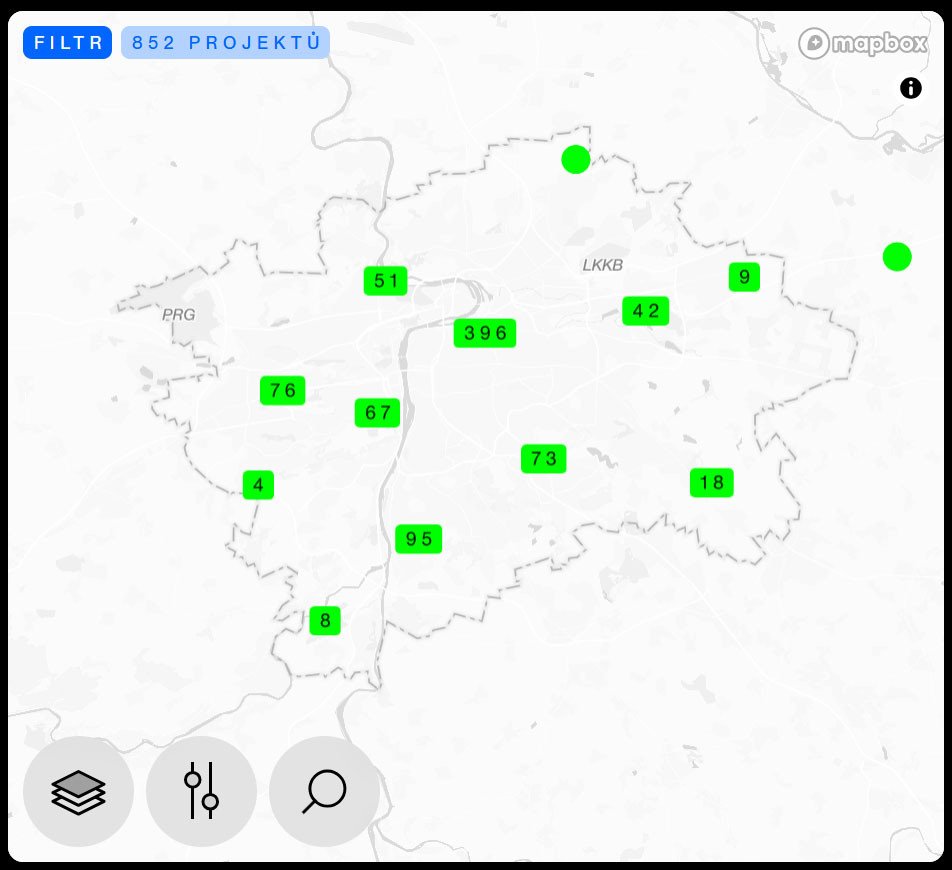Click the info icon below Mapbox logo
The height and width of the screenshot is (870, 952).
click(910, 88)
